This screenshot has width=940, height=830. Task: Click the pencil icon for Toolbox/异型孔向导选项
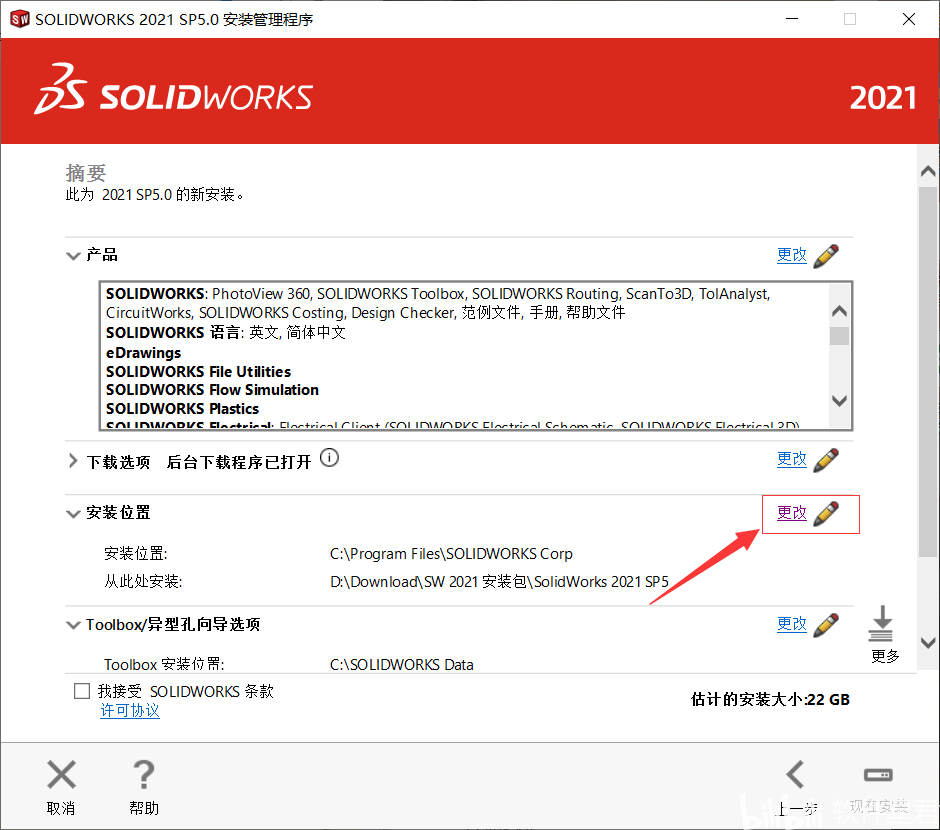tap(825, 625)
